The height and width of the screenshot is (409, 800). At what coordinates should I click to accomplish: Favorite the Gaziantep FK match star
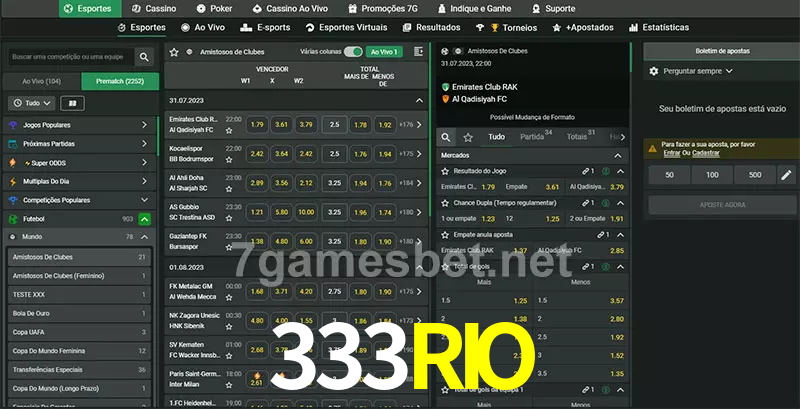229,247
